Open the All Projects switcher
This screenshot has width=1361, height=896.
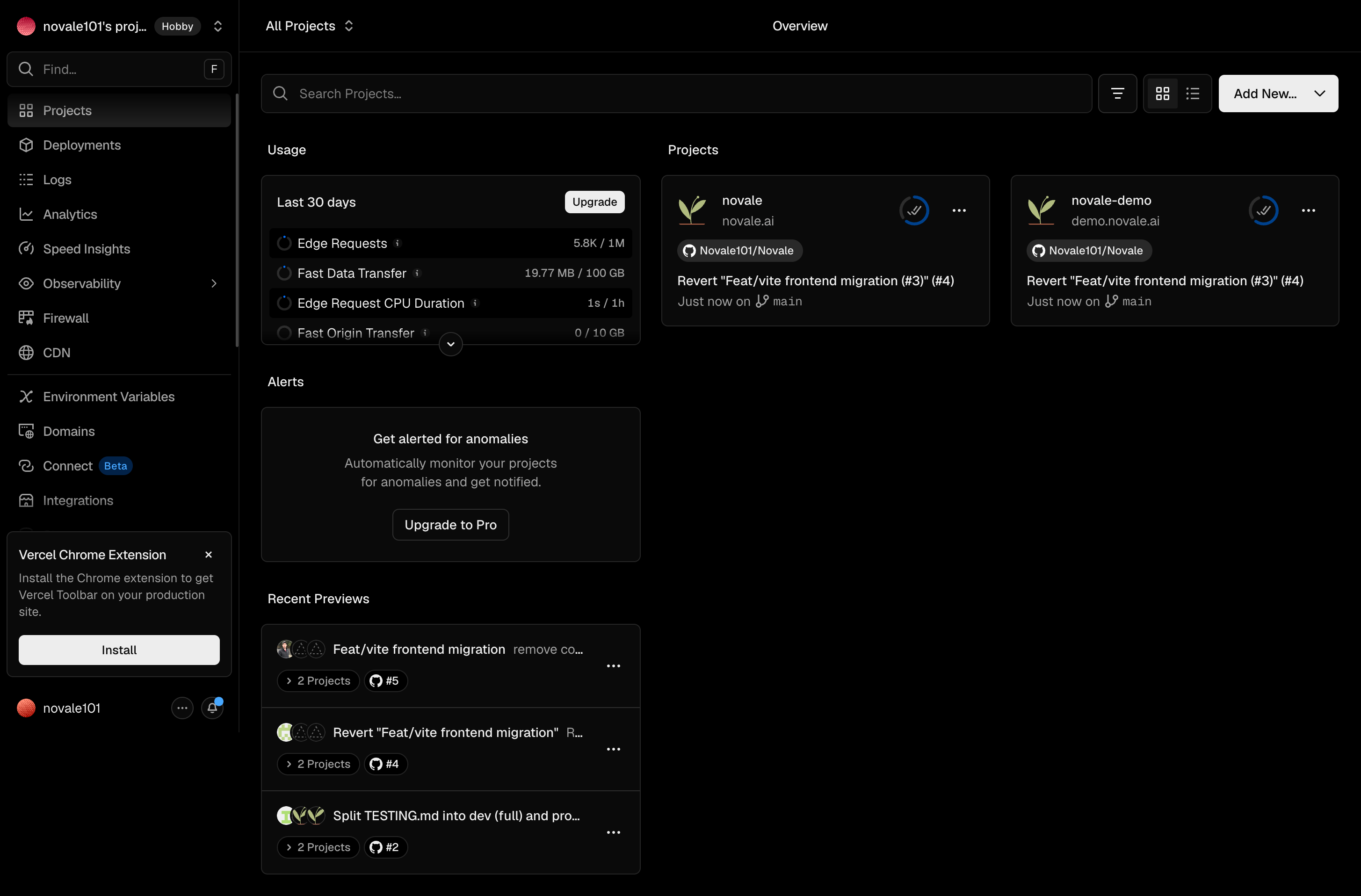point(309,26)
